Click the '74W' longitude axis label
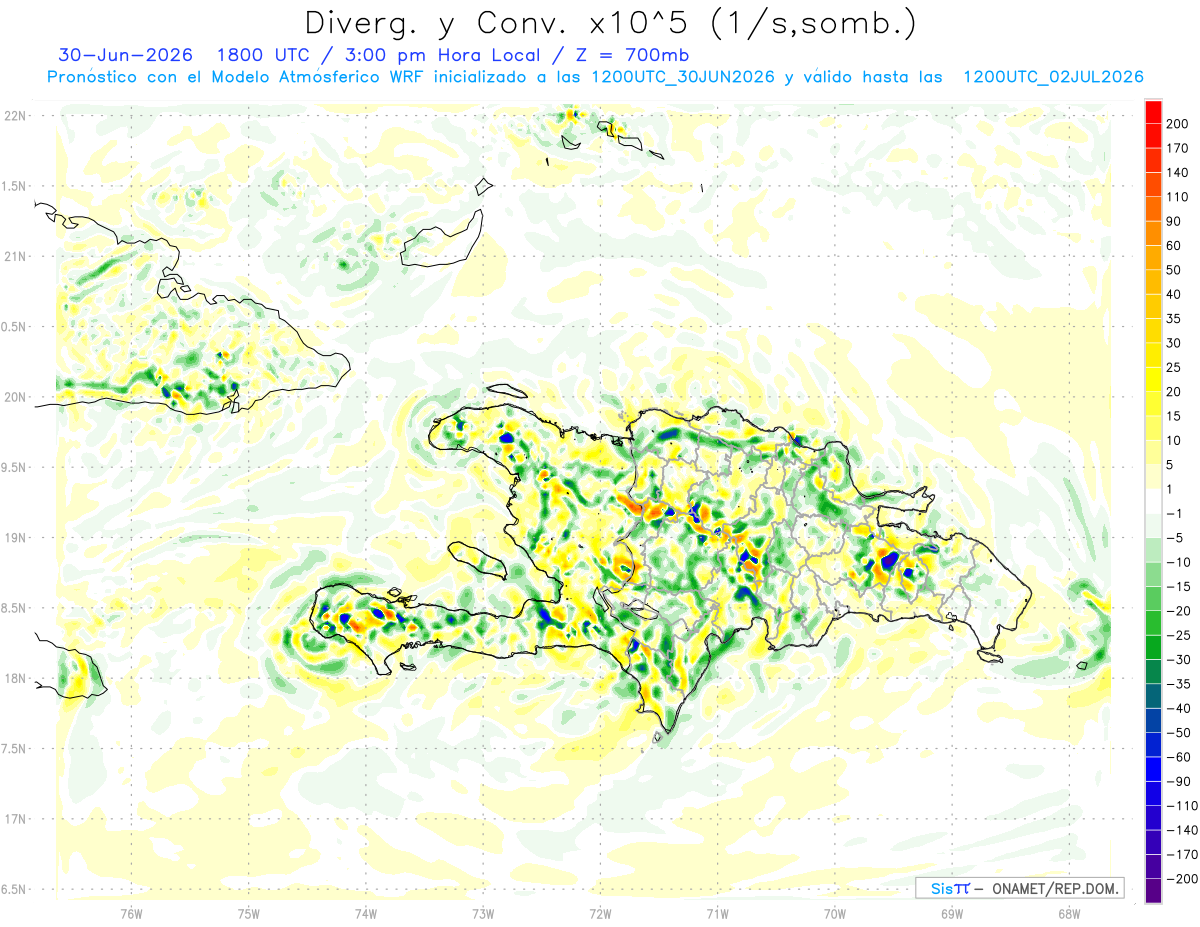Viewport: 1200px width, 927px height. click(366, 912)
